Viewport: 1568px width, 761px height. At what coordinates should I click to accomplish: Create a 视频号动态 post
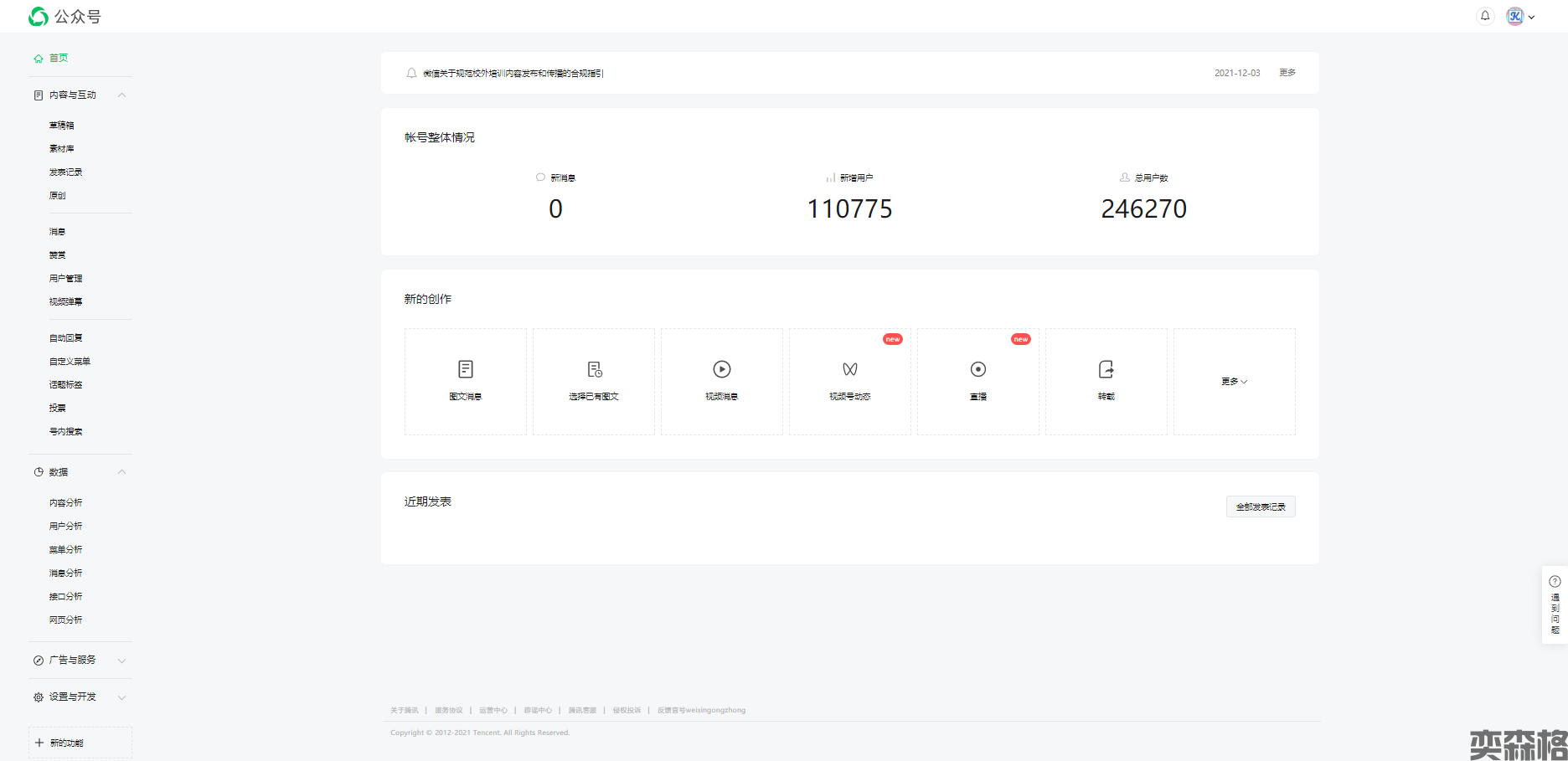click(x=850, y=369)
